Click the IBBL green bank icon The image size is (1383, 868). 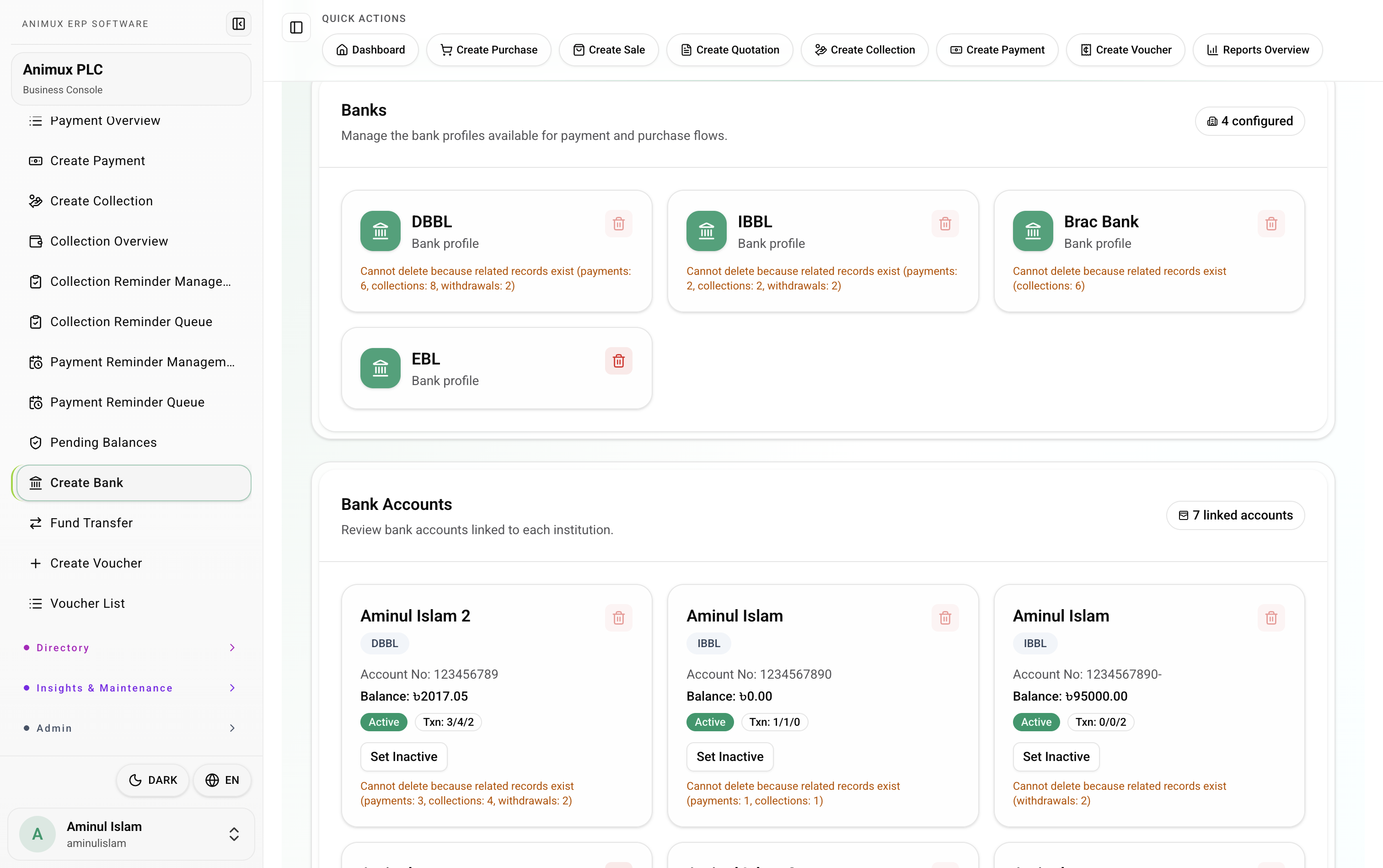pos(706,231)
